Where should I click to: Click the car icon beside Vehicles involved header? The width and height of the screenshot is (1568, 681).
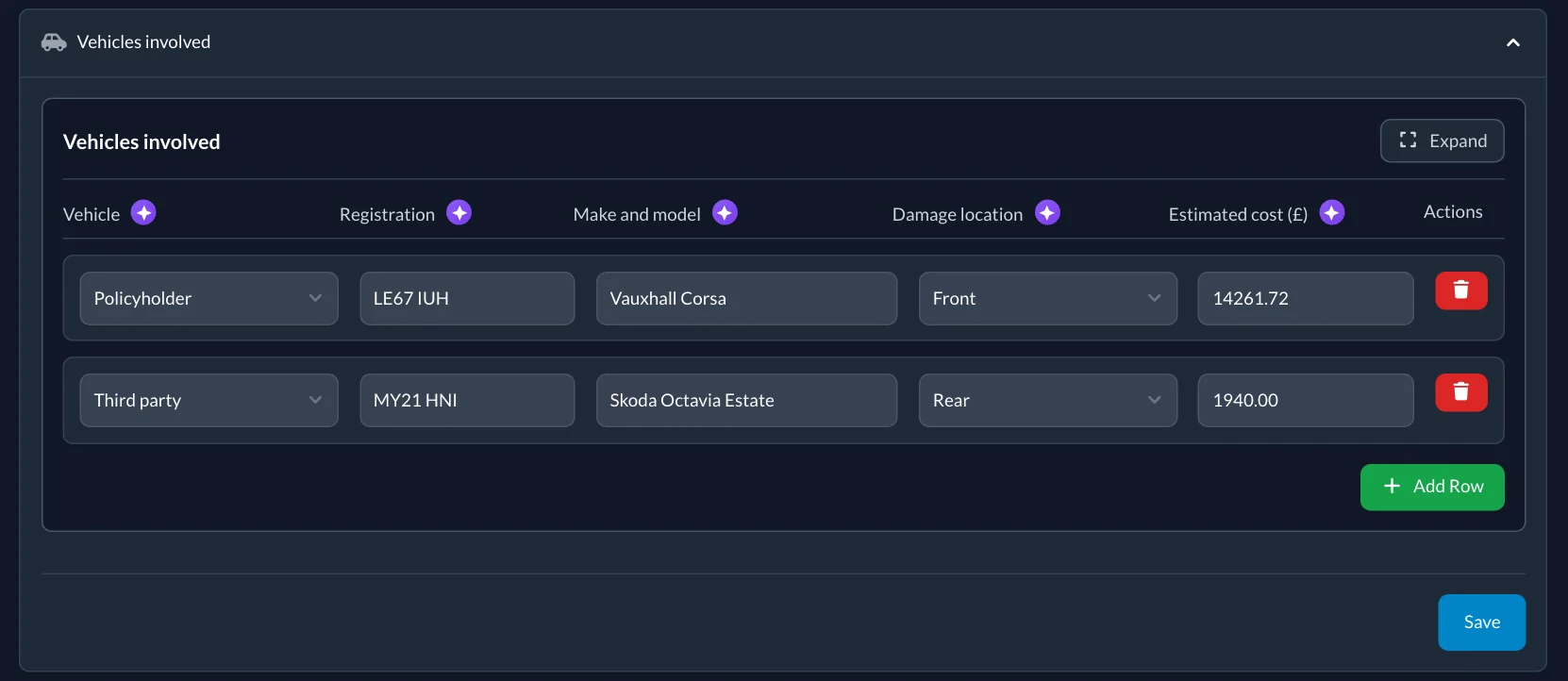pyautogui.click(x=54, y=42)
